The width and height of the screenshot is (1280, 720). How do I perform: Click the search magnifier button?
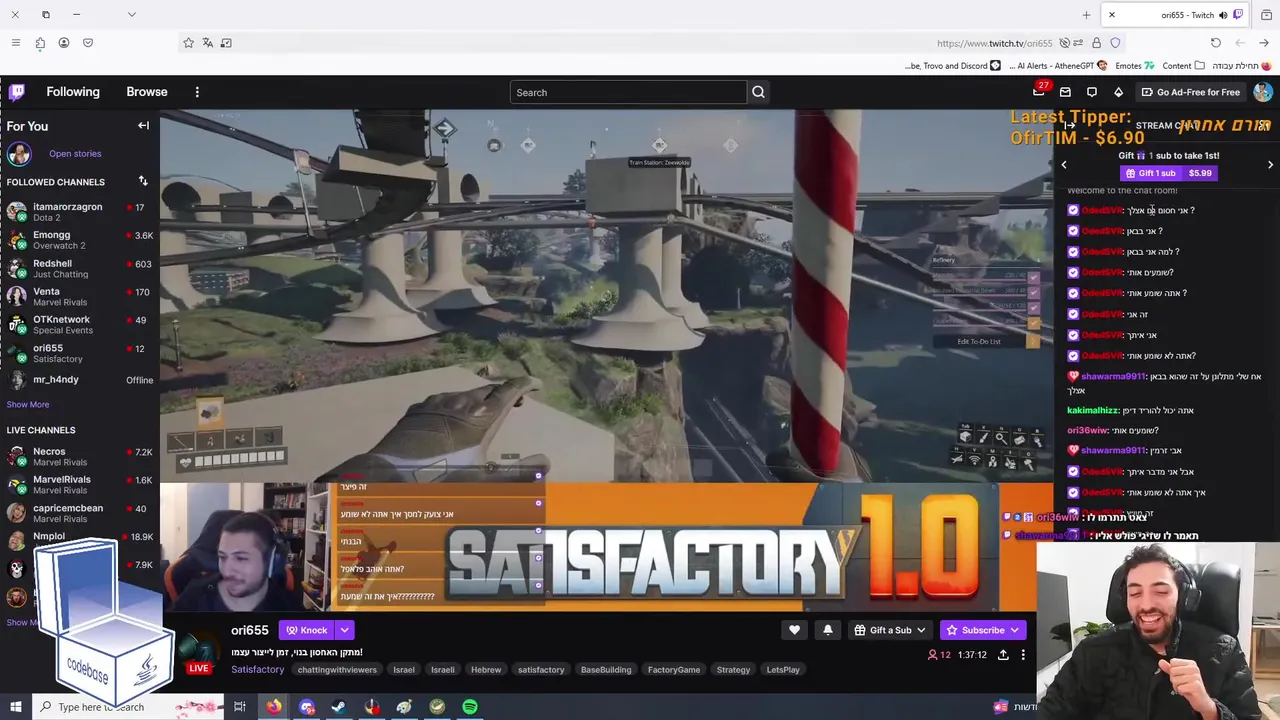pyautogui.click(x=758, y=92)
